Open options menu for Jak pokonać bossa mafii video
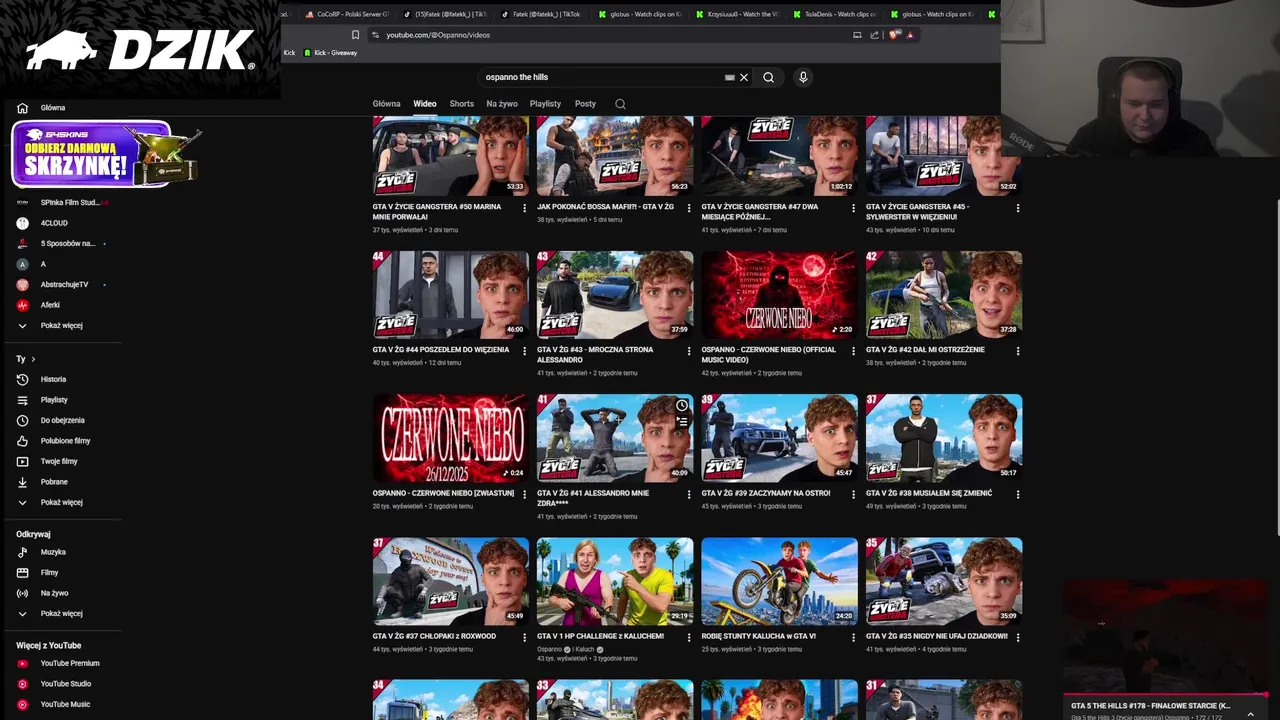Screen dimensions: 1280x720 pos(689,208)
